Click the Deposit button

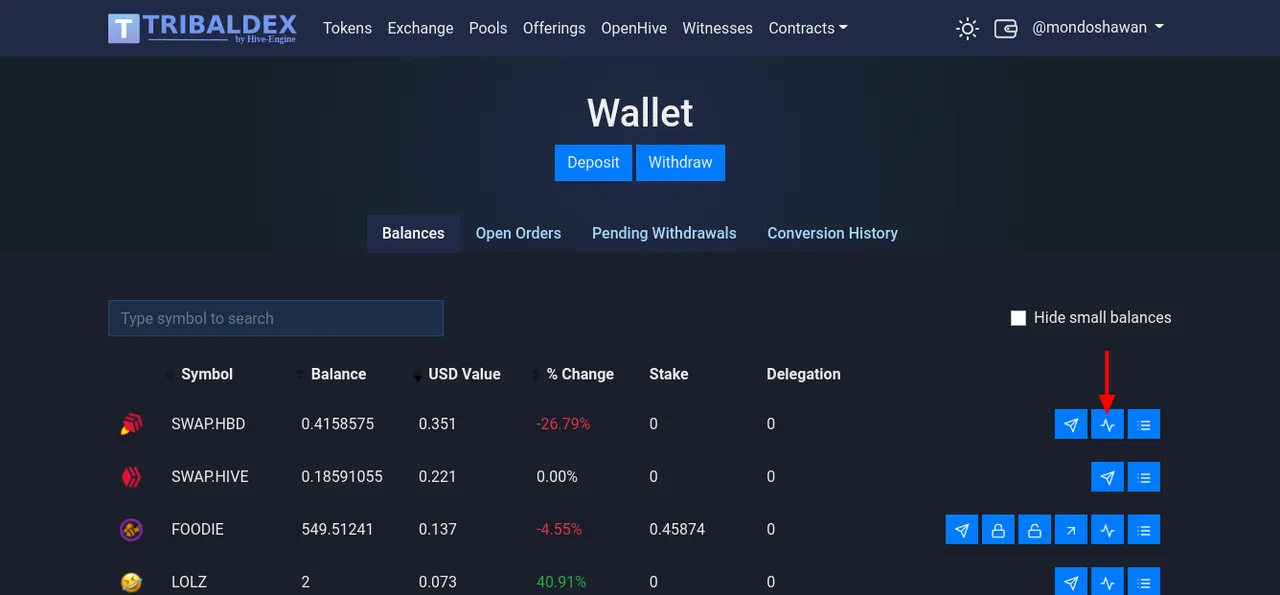593,162
